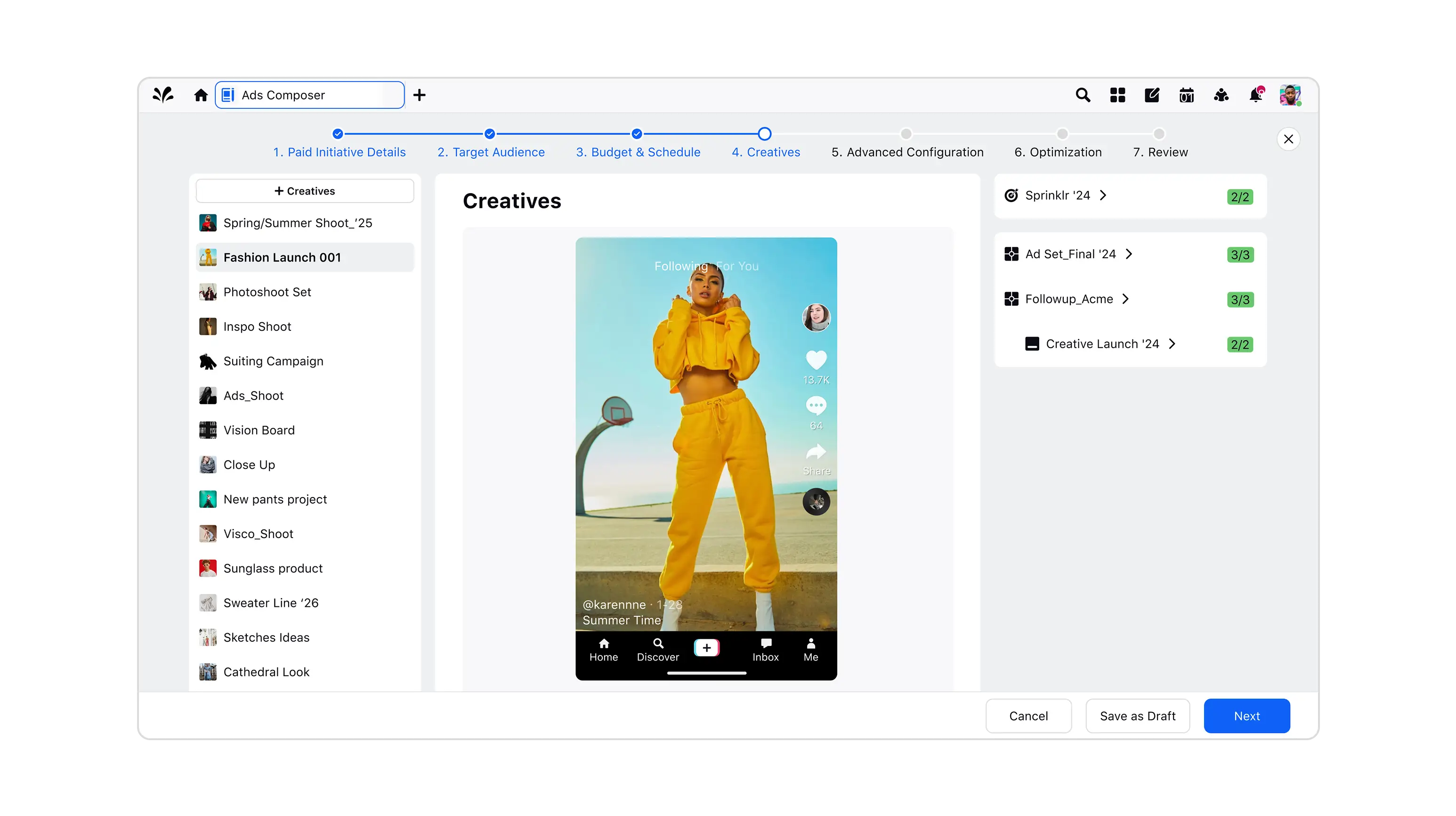This screenshot has height=816, width=1456.
Task: Add new tab with plus icon
Action: tap(420, 95)
